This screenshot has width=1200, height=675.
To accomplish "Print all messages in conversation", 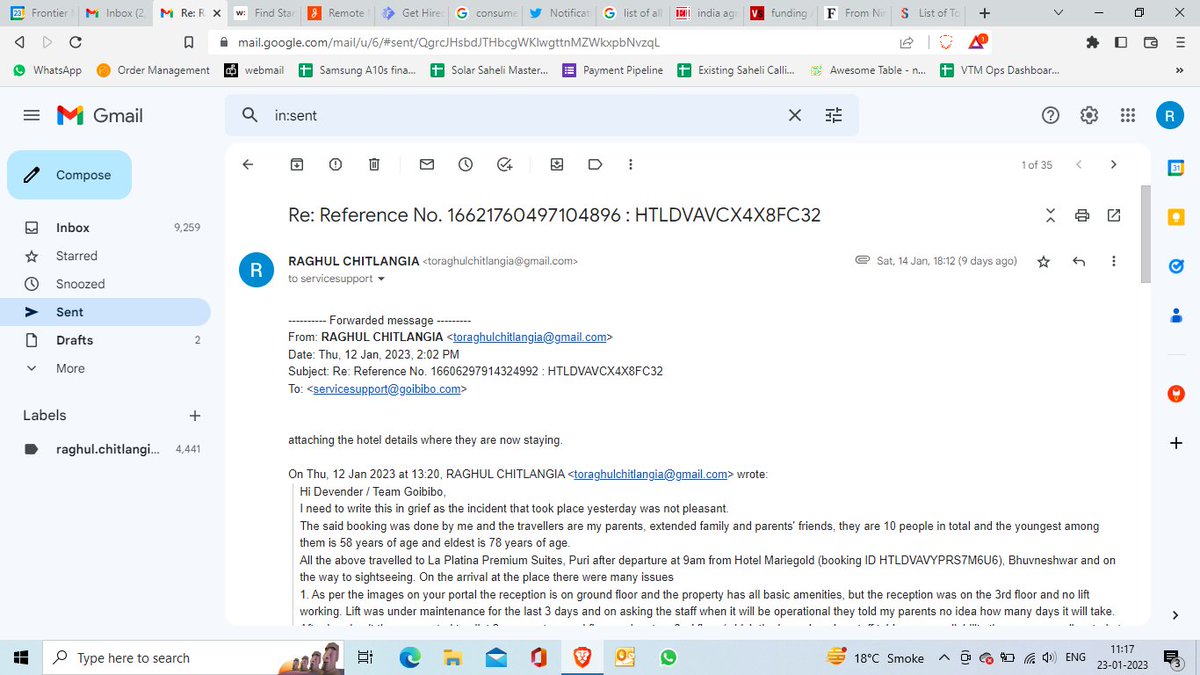I will 1082,215.
